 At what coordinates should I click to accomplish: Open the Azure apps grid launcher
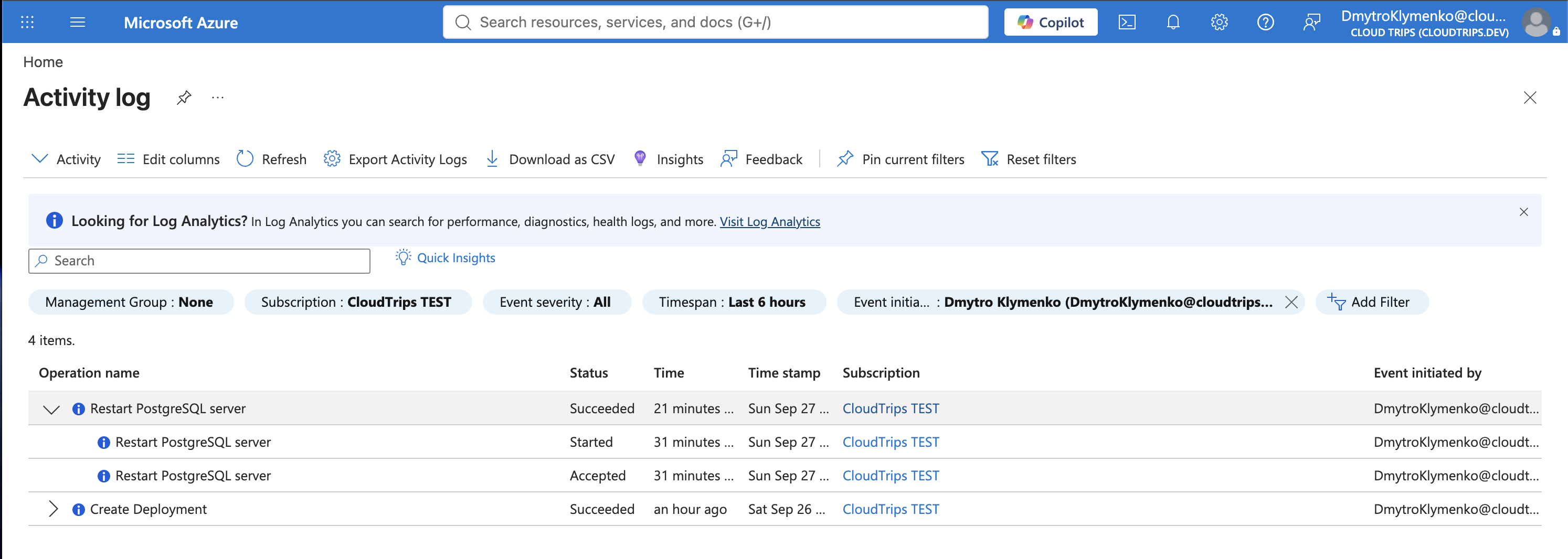pyautogui.click(x=27, y=23)
